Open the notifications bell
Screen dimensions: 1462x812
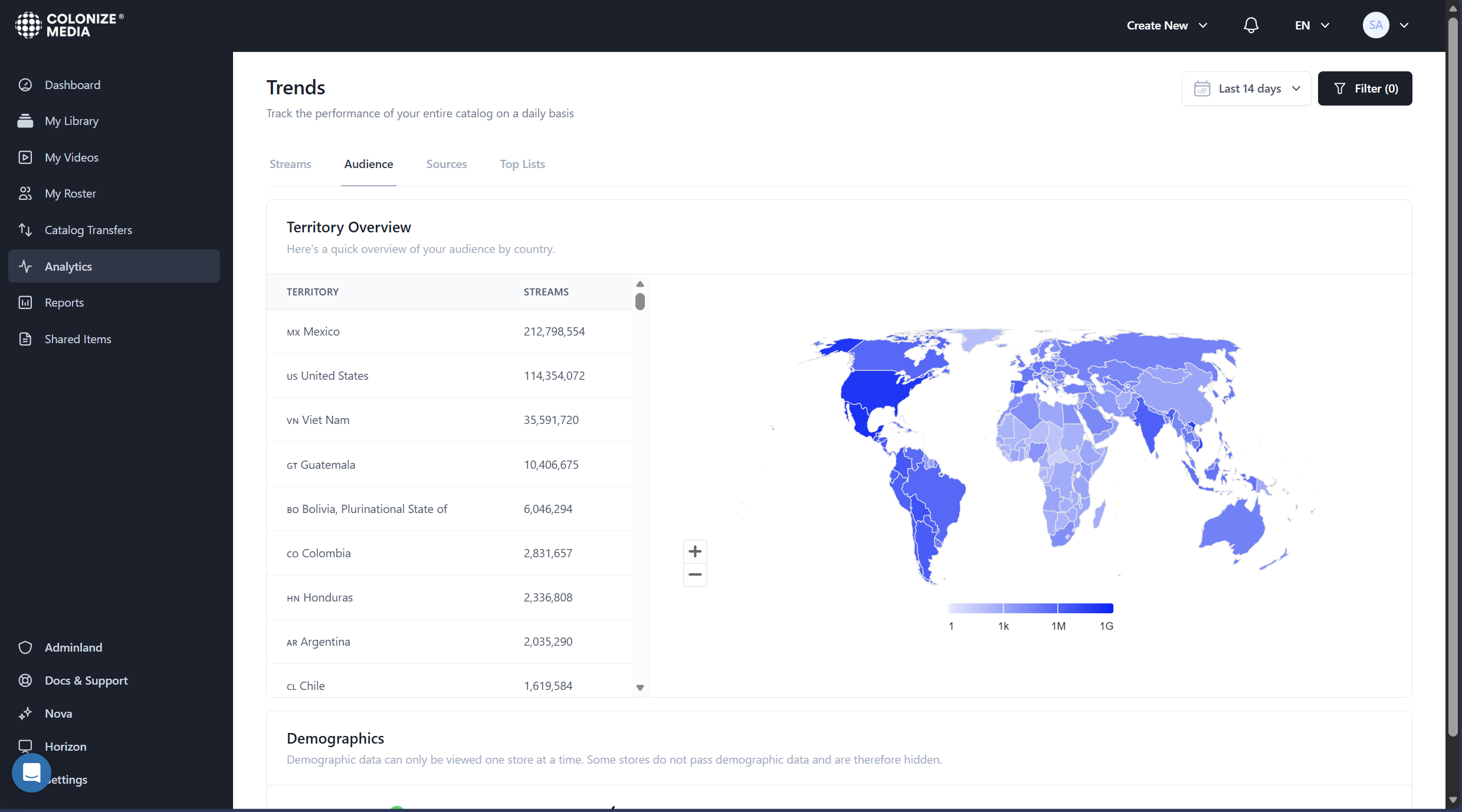(1250, 25)
